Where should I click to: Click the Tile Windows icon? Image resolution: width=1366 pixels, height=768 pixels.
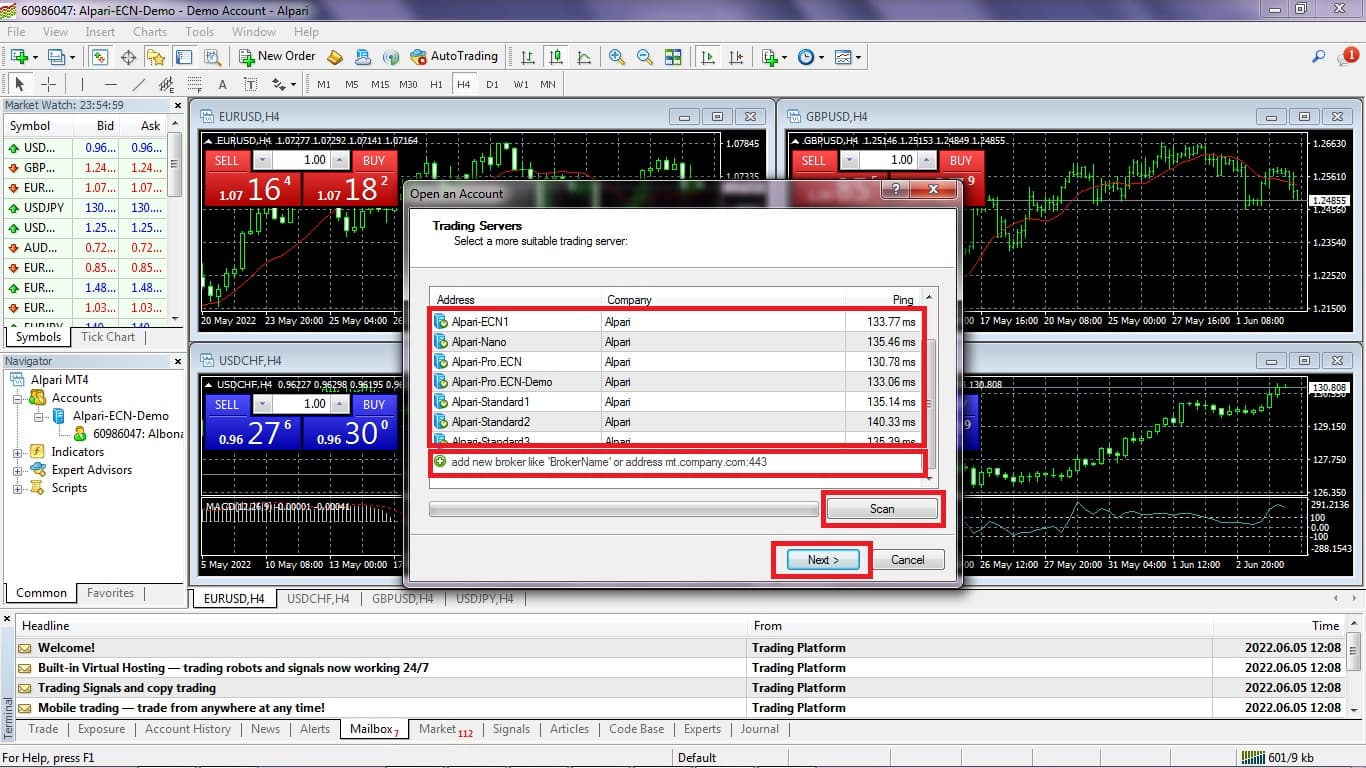click(x=673, y=57)
